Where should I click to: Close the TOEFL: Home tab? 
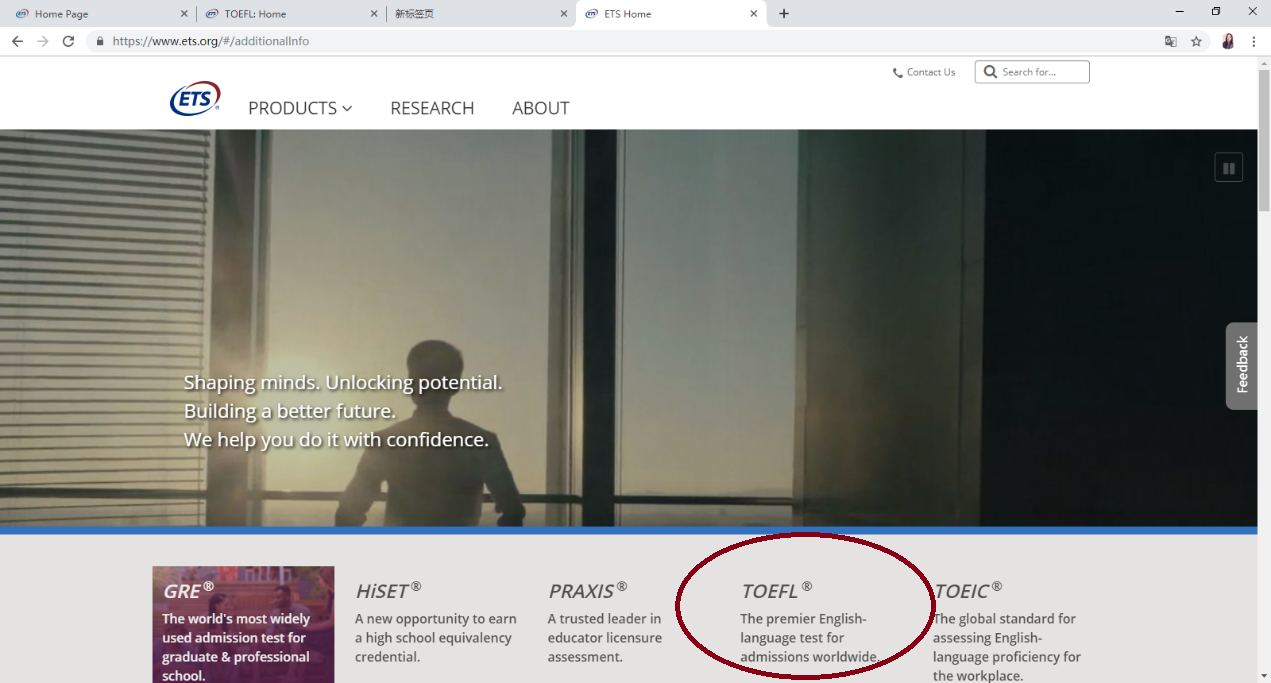(374, 14)
